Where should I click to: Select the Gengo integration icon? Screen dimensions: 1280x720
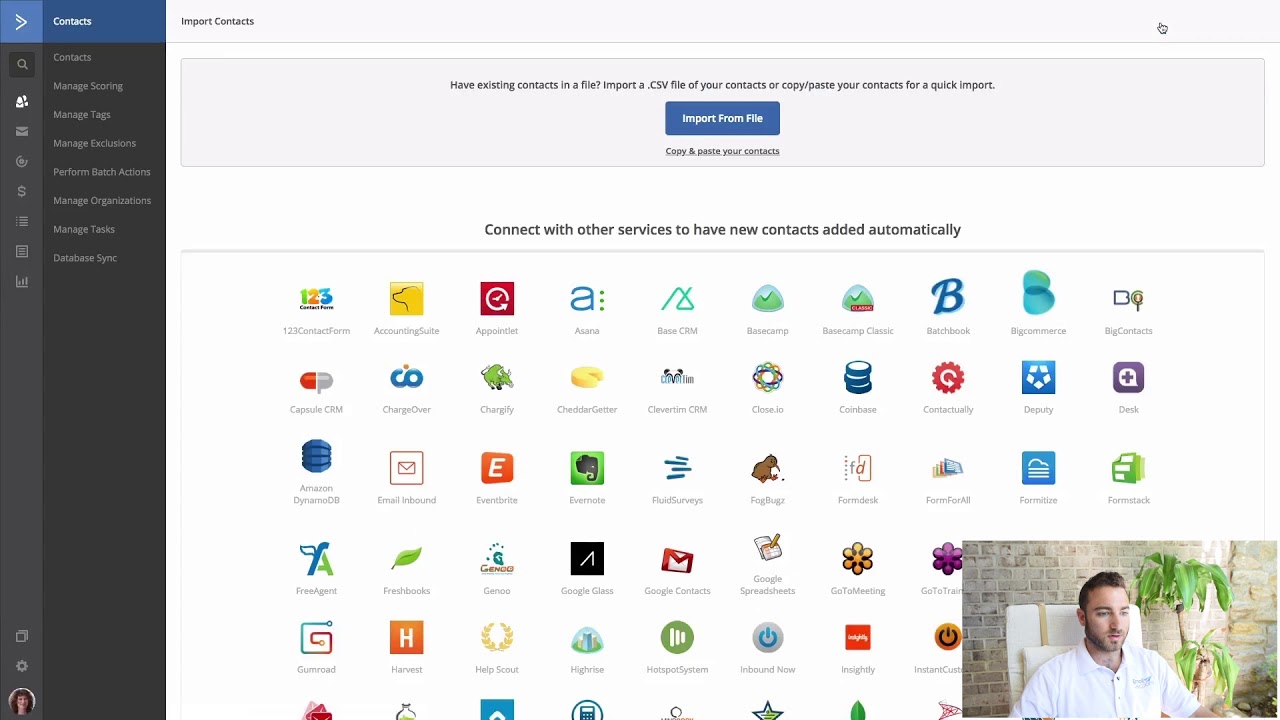(497, 559)
